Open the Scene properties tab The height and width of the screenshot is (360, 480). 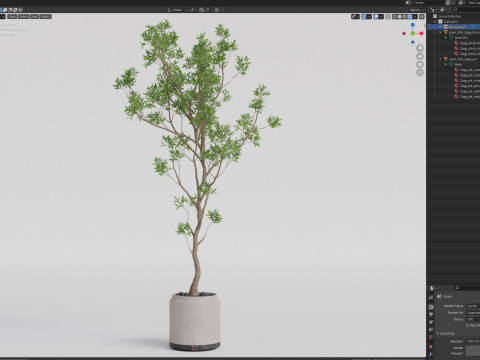pos(431,330)
